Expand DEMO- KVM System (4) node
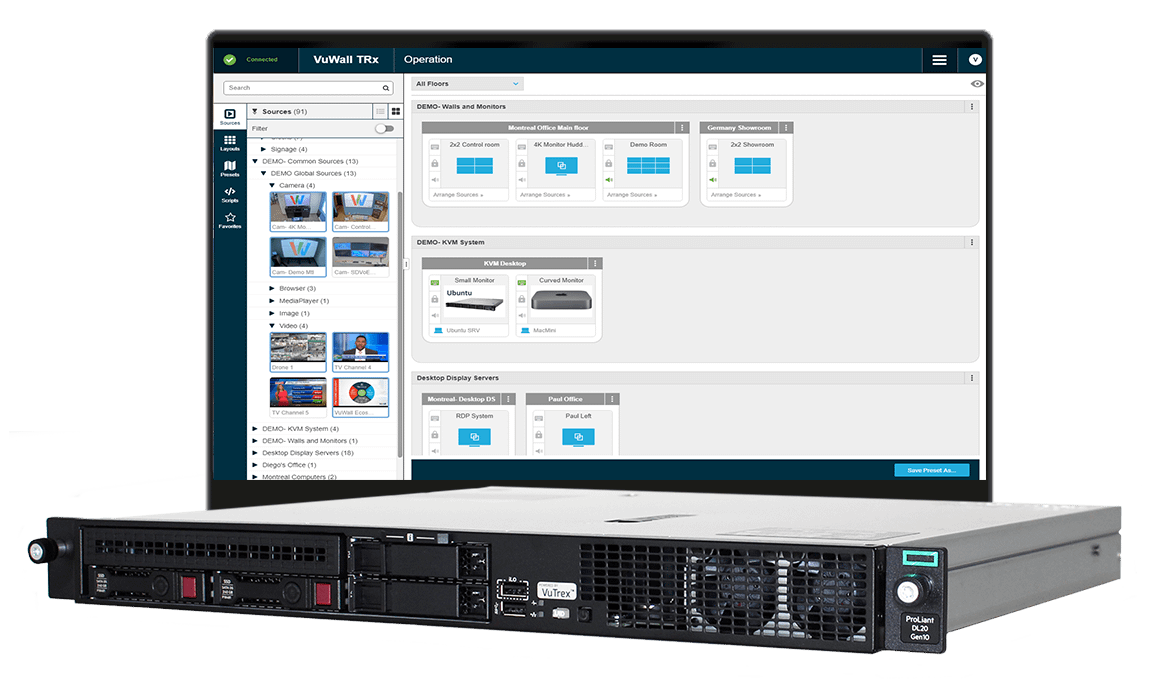Viewport: 1156px width, 692px height. pos(255,429)
